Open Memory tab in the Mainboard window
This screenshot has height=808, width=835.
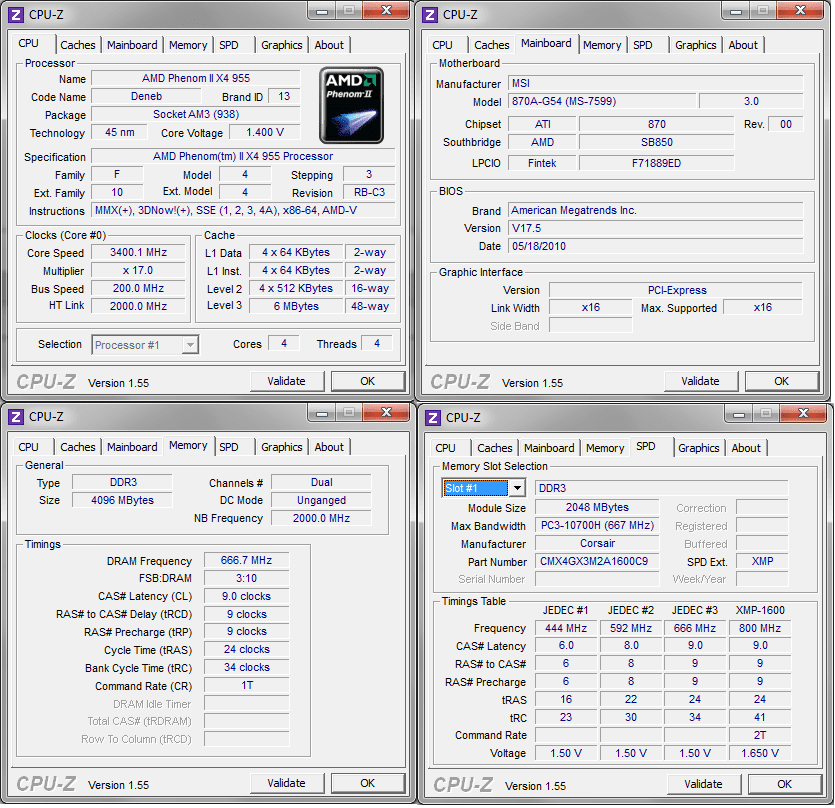[x=602, y=45]
